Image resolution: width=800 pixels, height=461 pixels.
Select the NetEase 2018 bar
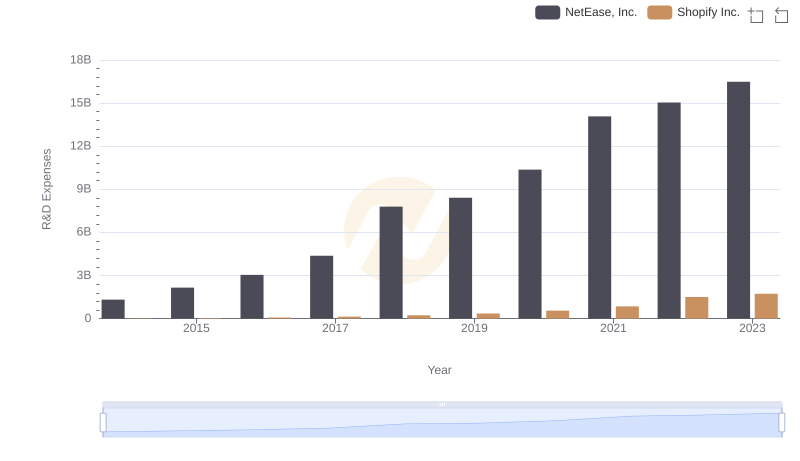[391, 262]
